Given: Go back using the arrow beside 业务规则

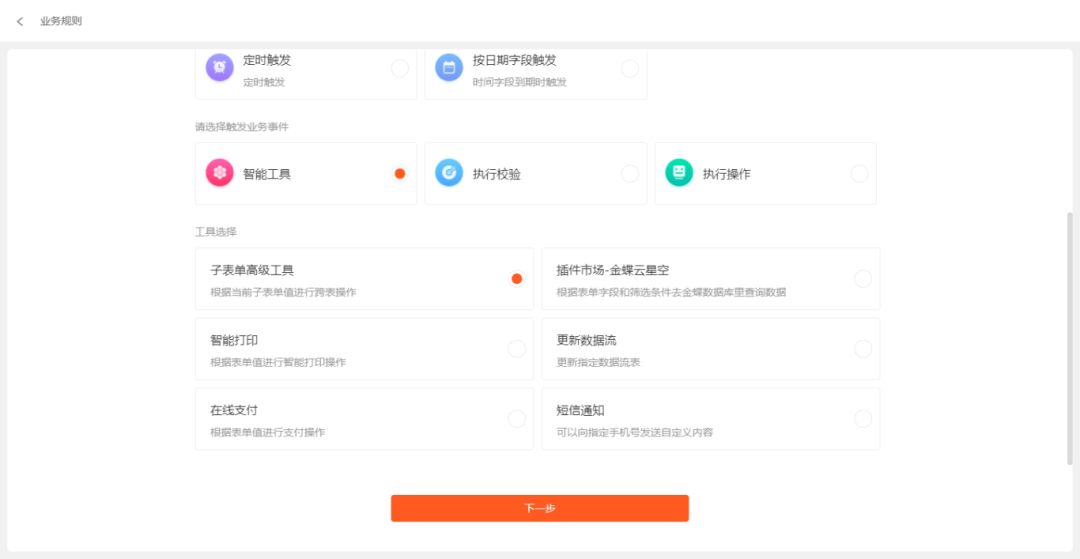Looking at the screenshot, I should [x=20, y=21].
